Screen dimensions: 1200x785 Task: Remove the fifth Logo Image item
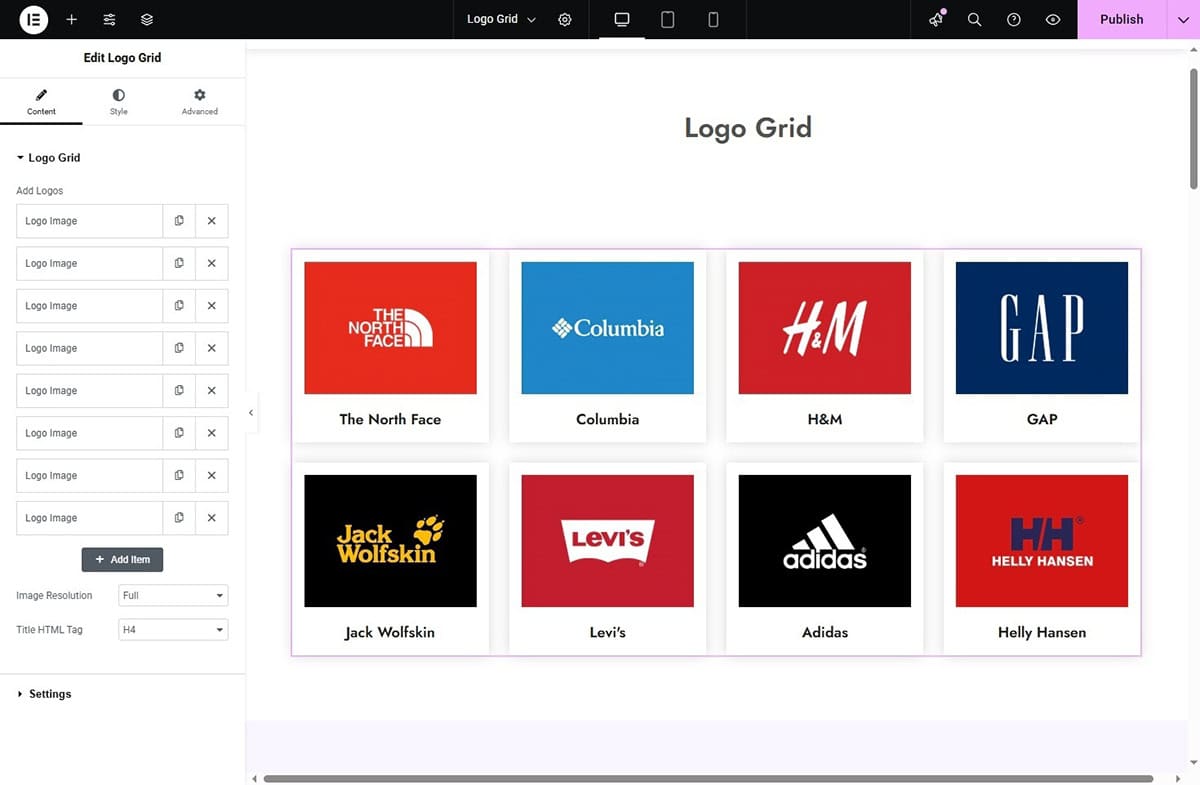click(212, 391)
